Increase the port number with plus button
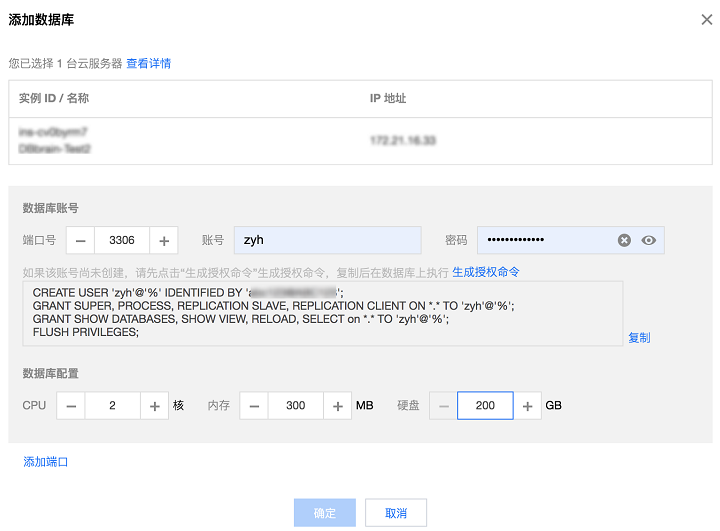Image resolution: width=720 pixels, height=531 pixels. 164,240
